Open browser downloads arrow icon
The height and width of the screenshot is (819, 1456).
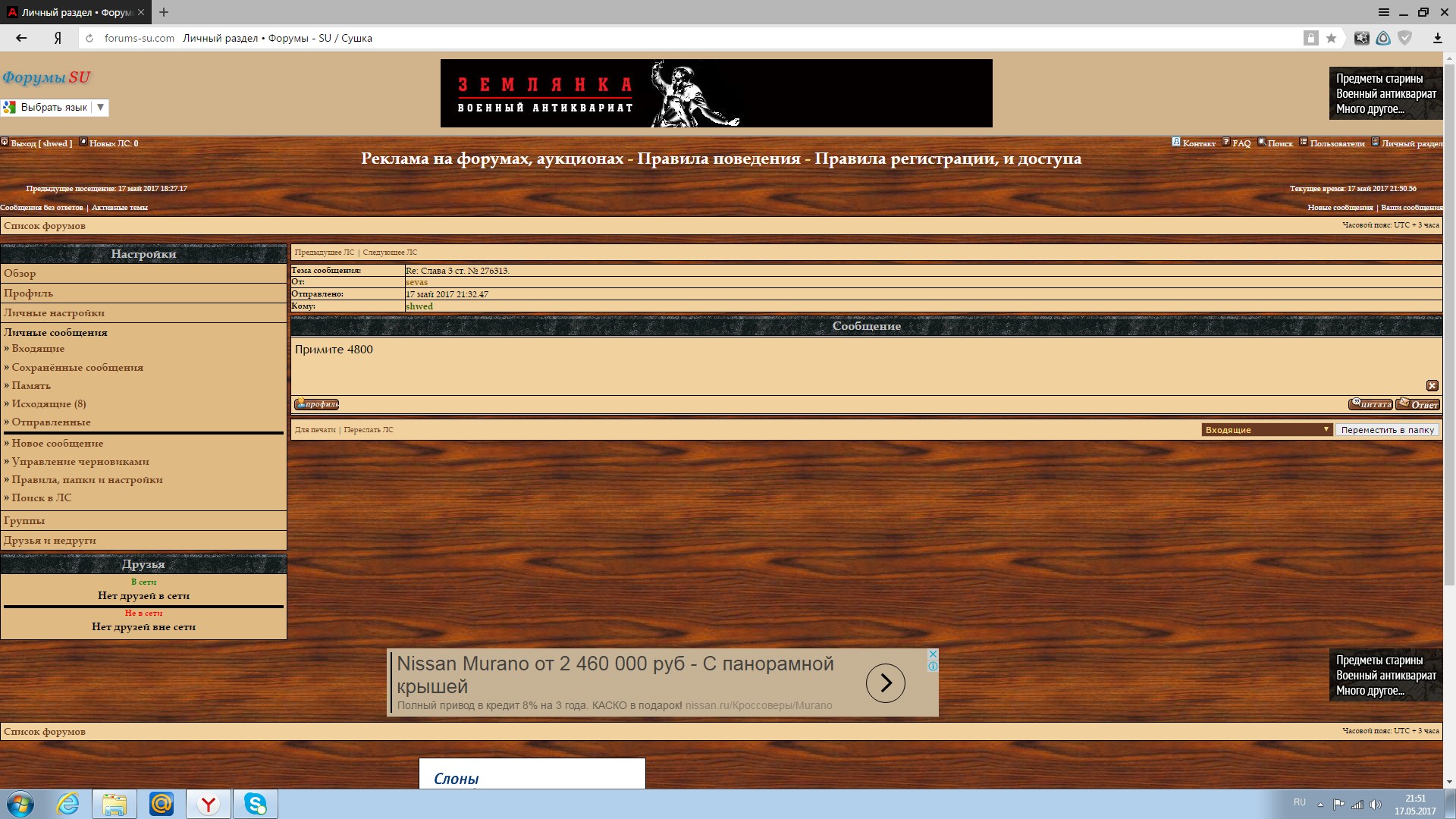pos(1437,38)
